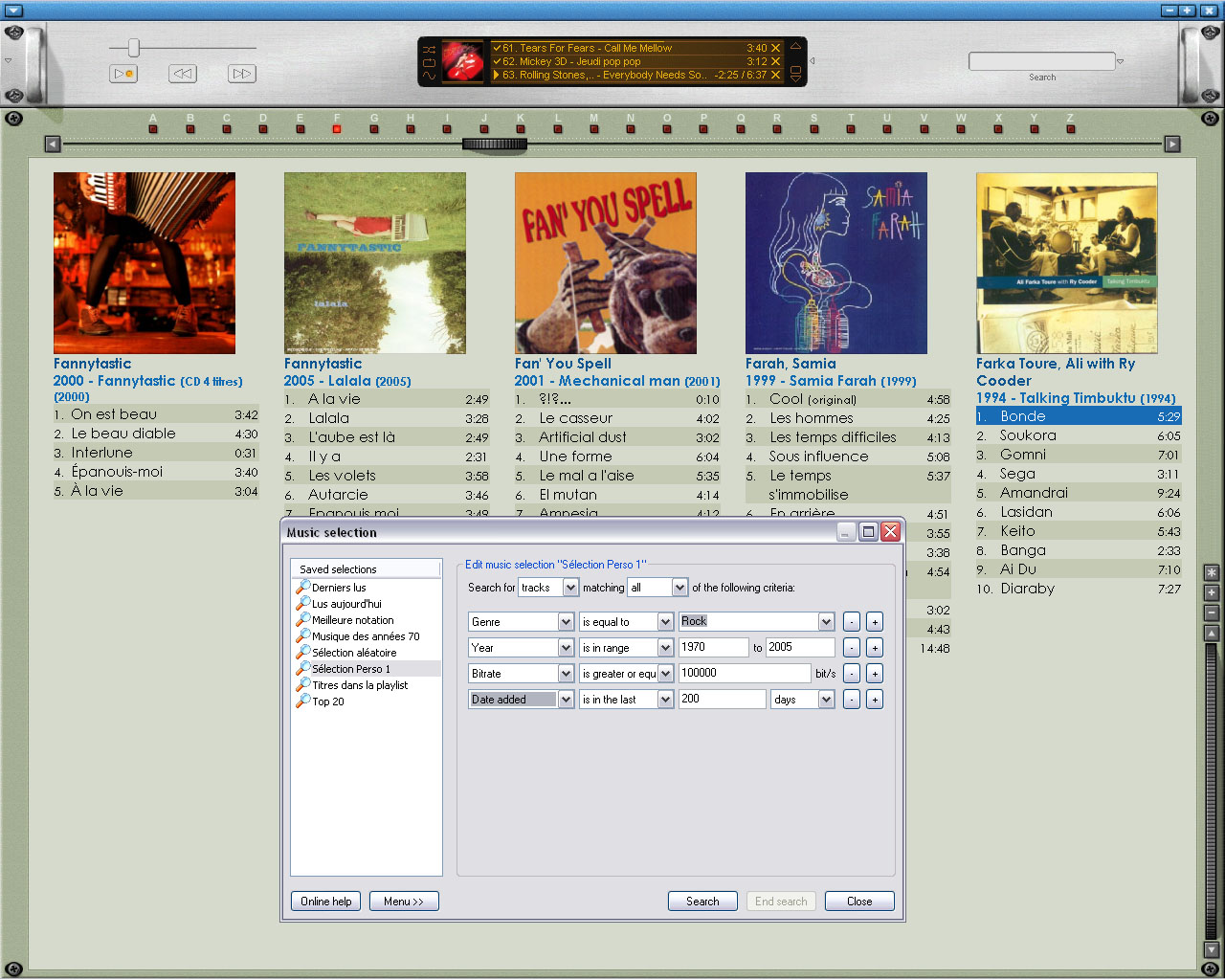The width and height of the screenshot is (1225, 980).
Task: Click the Close button in Music selection dialog
Action: (x=859, y=902)
